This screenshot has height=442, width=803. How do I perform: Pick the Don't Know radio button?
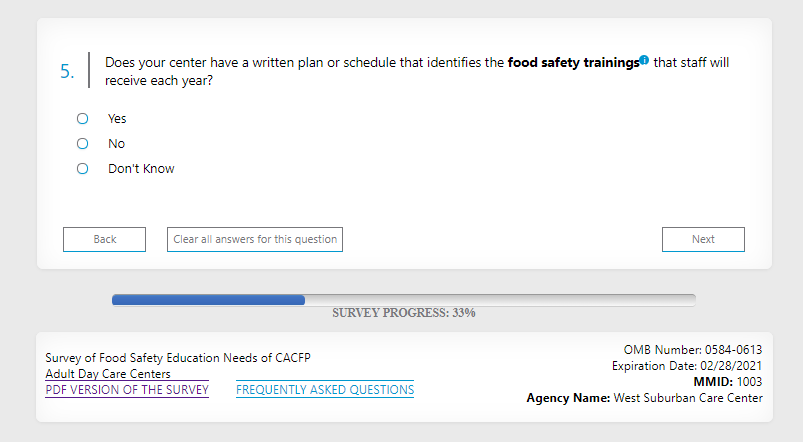click(x=83, y=168)
